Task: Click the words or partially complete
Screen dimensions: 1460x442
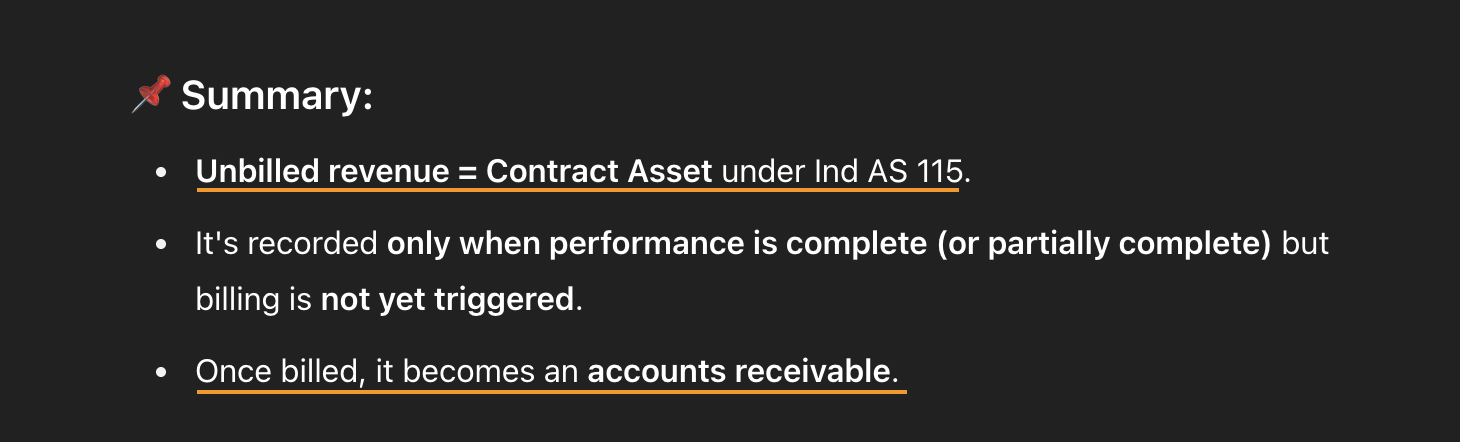Action: [x=1105, y=244]
